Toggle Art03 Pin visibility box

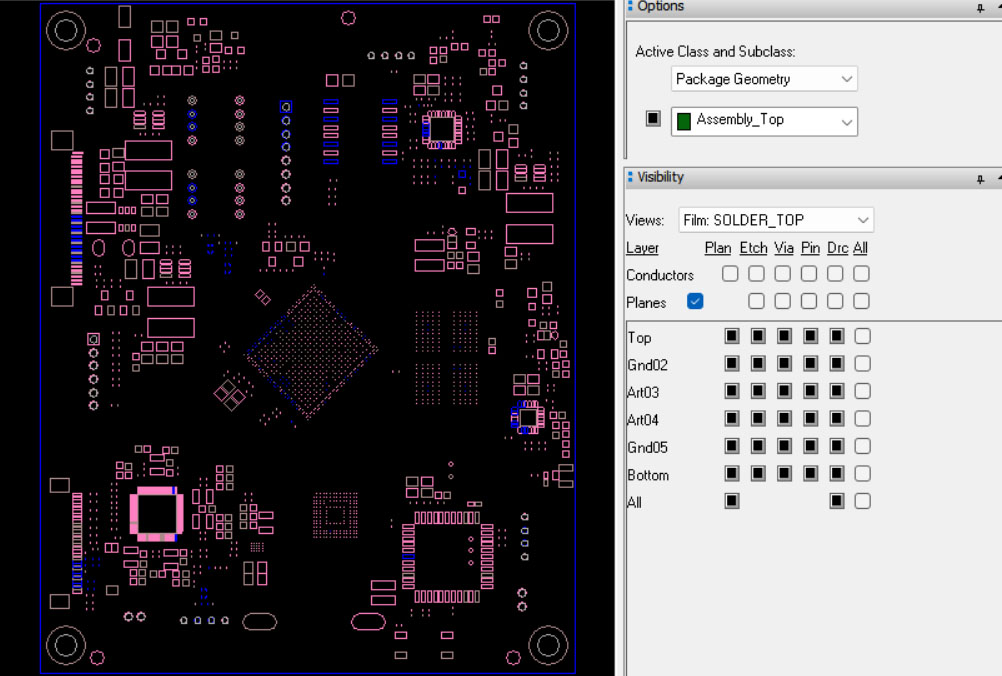pos(810,392)
